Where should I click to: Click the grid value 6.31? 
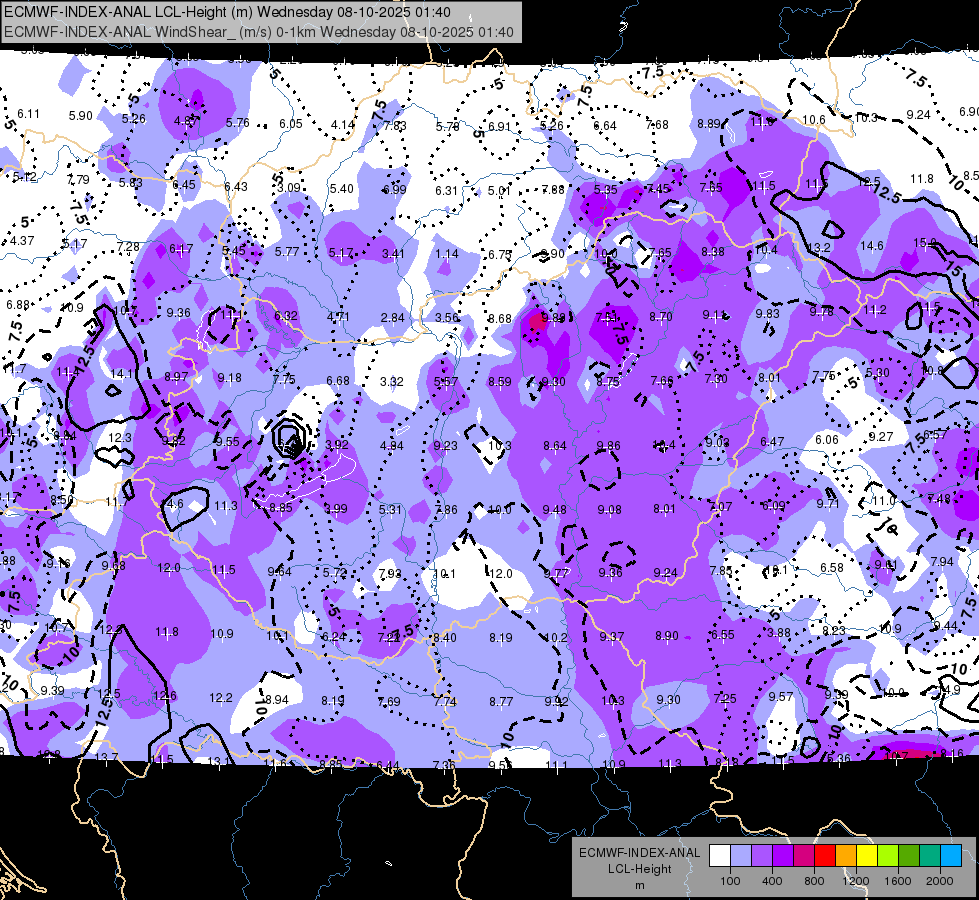coord(446,190)
